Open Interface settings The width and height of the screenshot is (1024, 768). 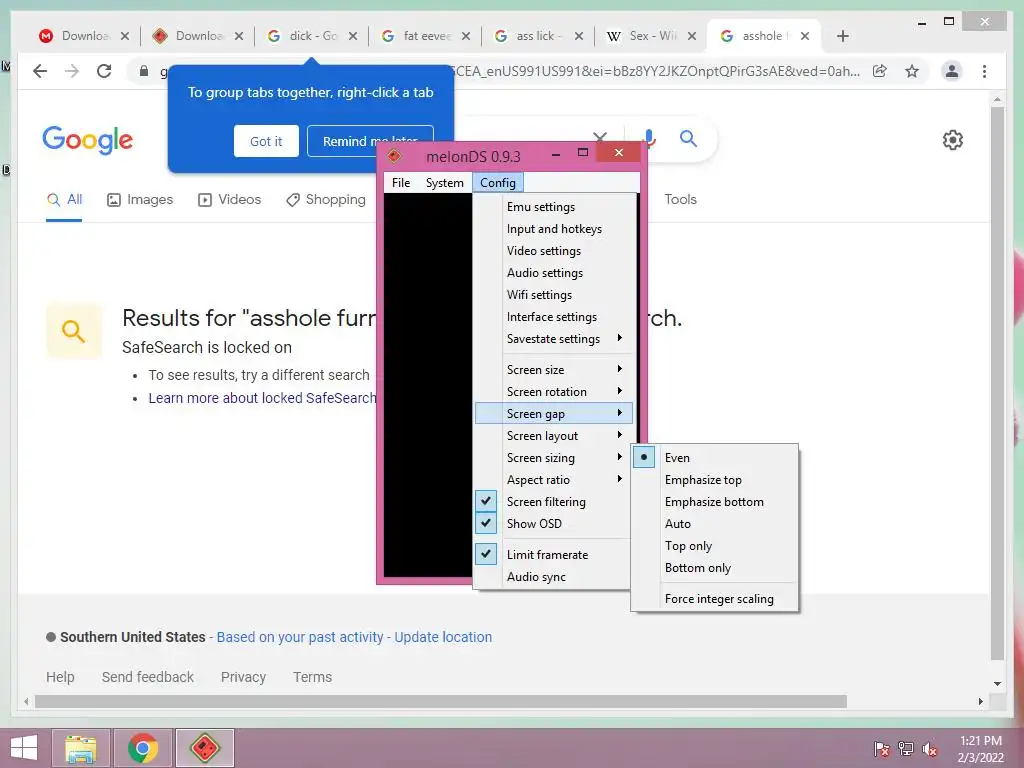[x=552, y=317]
